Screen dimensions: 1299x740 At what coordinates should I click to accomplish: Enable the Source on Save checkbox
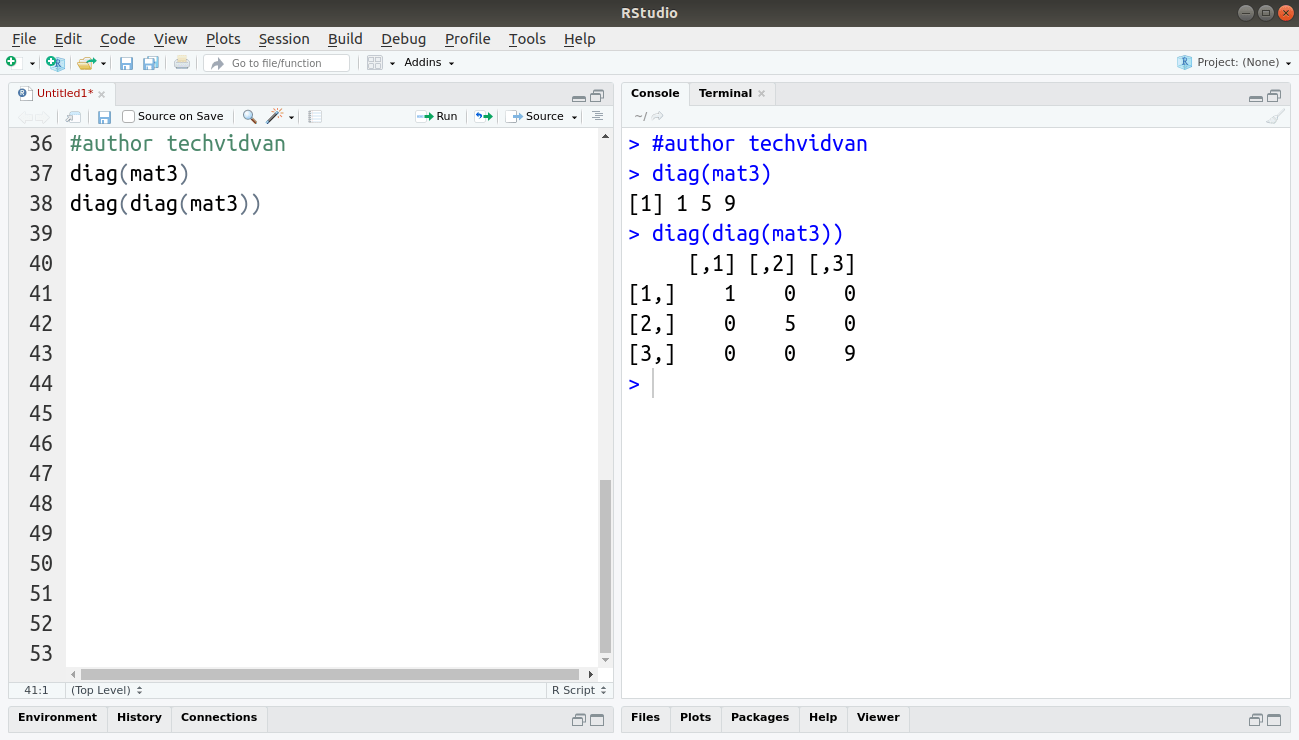127,116
